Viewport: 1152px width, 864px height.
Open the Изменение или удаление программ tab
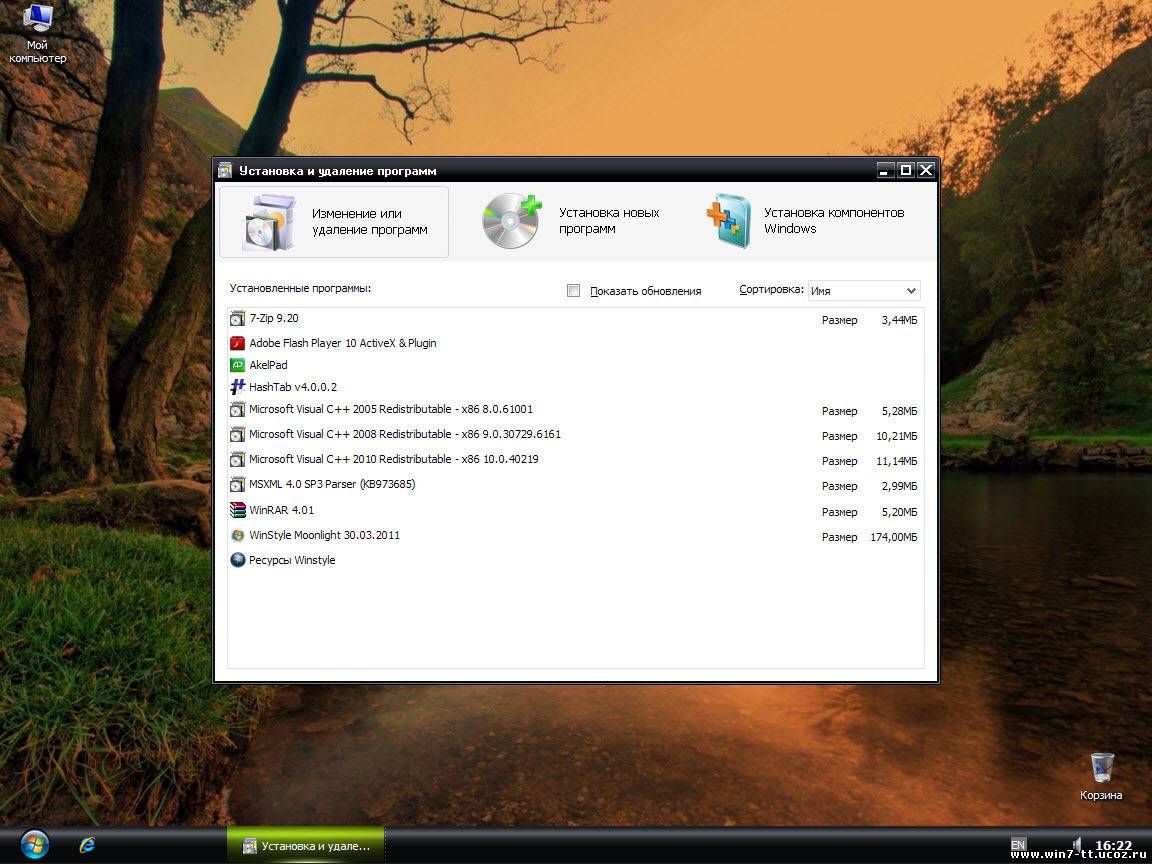(334, 222)
